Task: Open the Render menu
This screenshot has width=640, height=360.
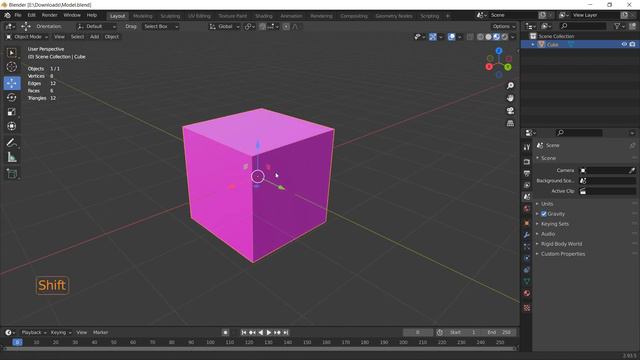Action: [x=49, y=15]
